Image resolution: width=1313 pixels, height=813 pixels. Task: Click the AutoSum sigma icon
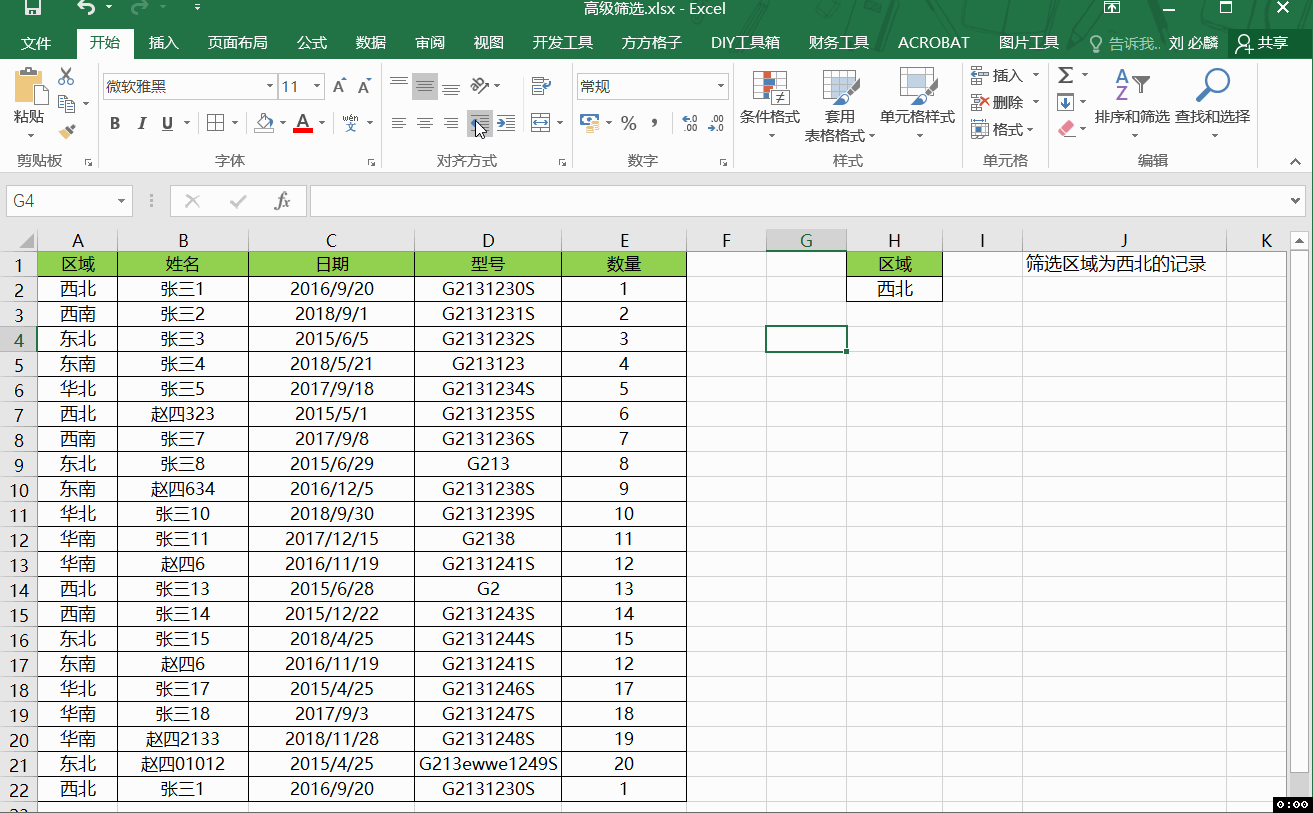[x=1066, y=76]
